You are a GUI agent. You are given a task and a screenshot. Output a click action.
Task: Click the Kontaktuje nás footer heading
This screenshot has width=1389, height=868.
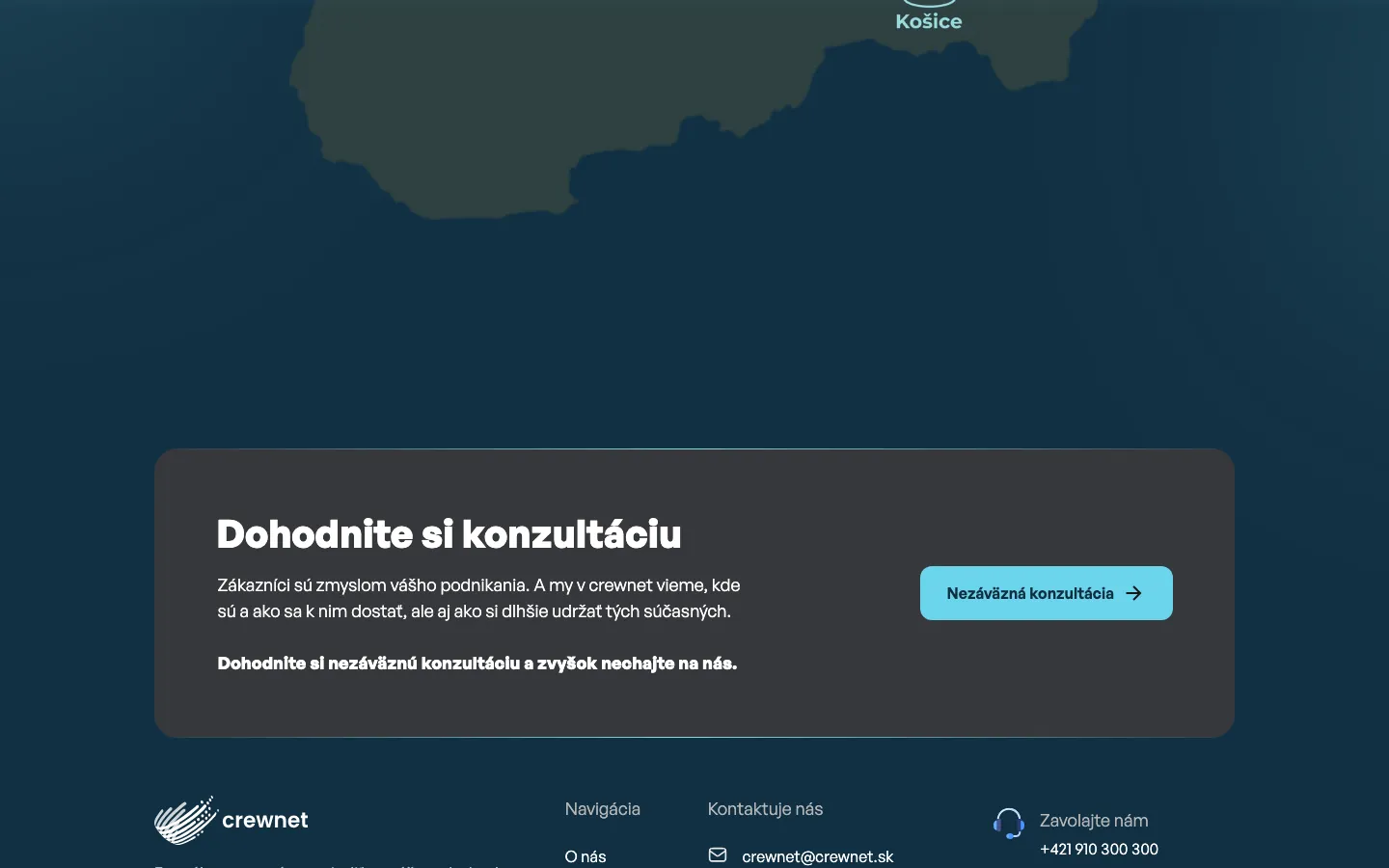coord(765,809)
